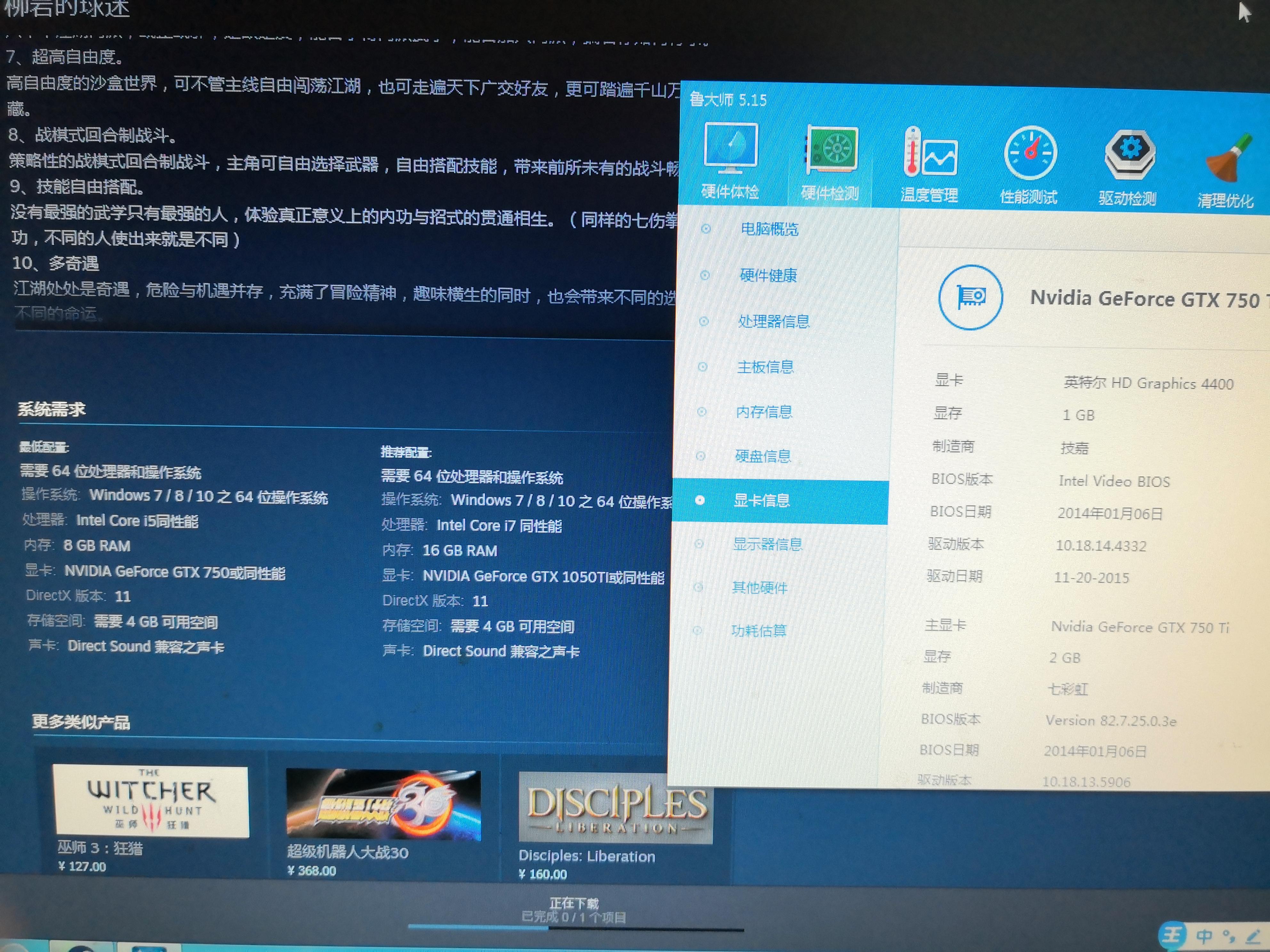Select the 硬件检测 circuit board icon
Viewport: 1270px width, 952px height.
tap(832, 150)
